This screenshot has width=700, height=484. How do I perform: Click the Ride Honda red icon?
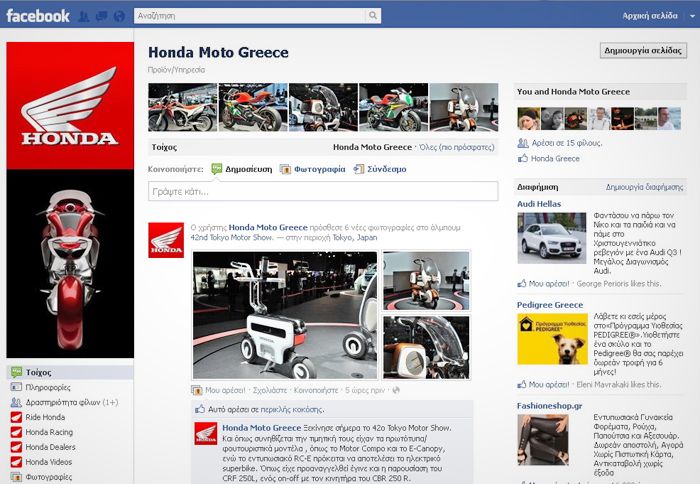(16, 417)
